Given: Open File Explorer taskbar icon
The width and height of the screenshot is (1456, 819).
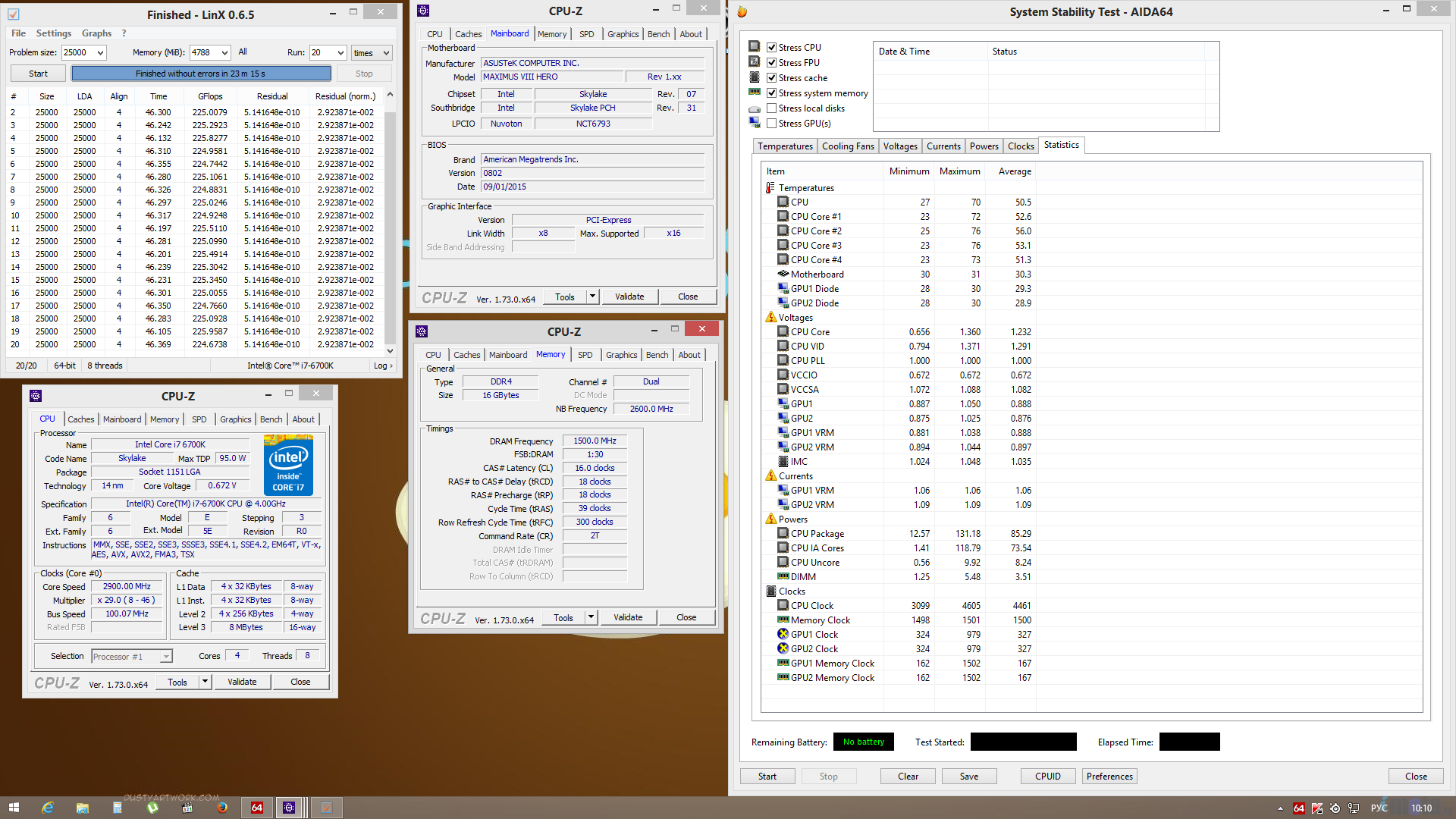Looking at the screenshot, I should click(83, 808).
